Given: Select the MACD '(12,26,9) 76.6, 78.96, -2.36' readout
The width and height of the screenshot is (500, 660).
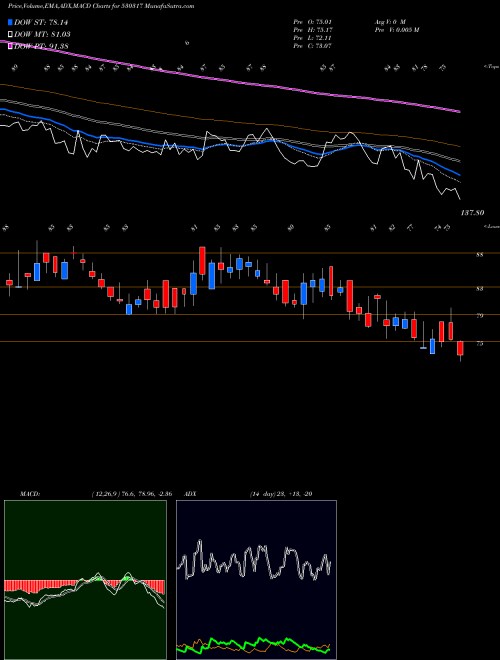Looking at the screenshot, I should coord(131,494).
